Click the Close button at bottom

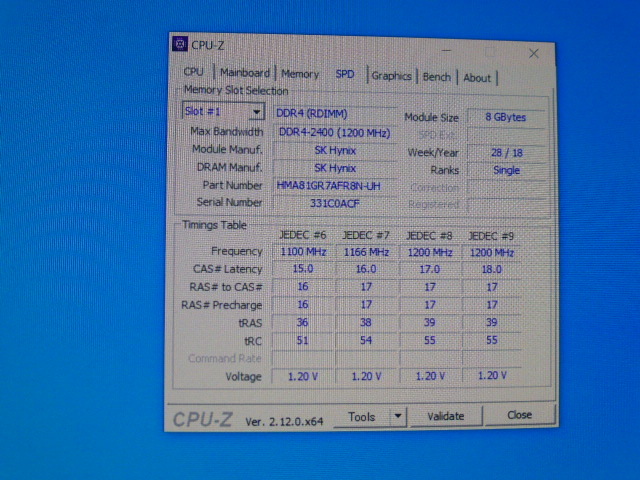pos(519,415)
